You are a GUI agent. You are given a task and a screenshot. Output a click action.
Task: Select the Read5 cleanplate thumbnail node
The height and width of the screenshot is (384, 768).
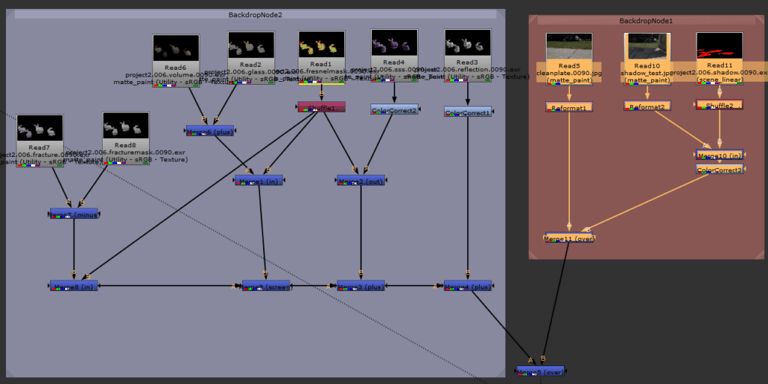tap(569, 59)
